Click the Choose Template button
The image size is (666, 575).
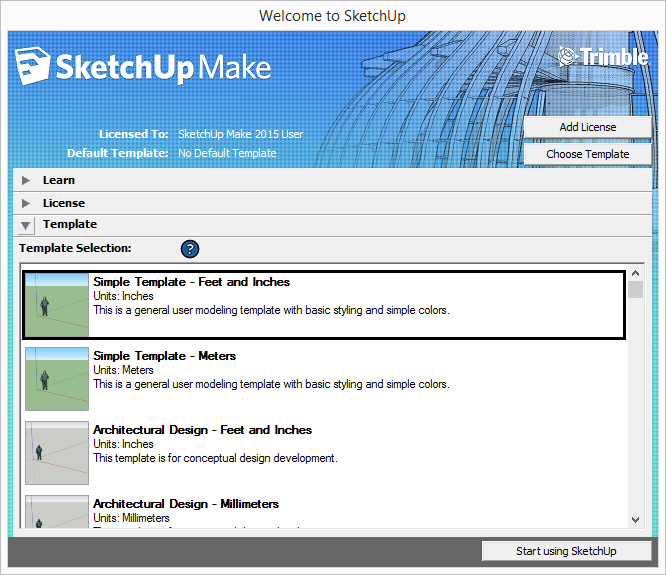pos(587,154)
